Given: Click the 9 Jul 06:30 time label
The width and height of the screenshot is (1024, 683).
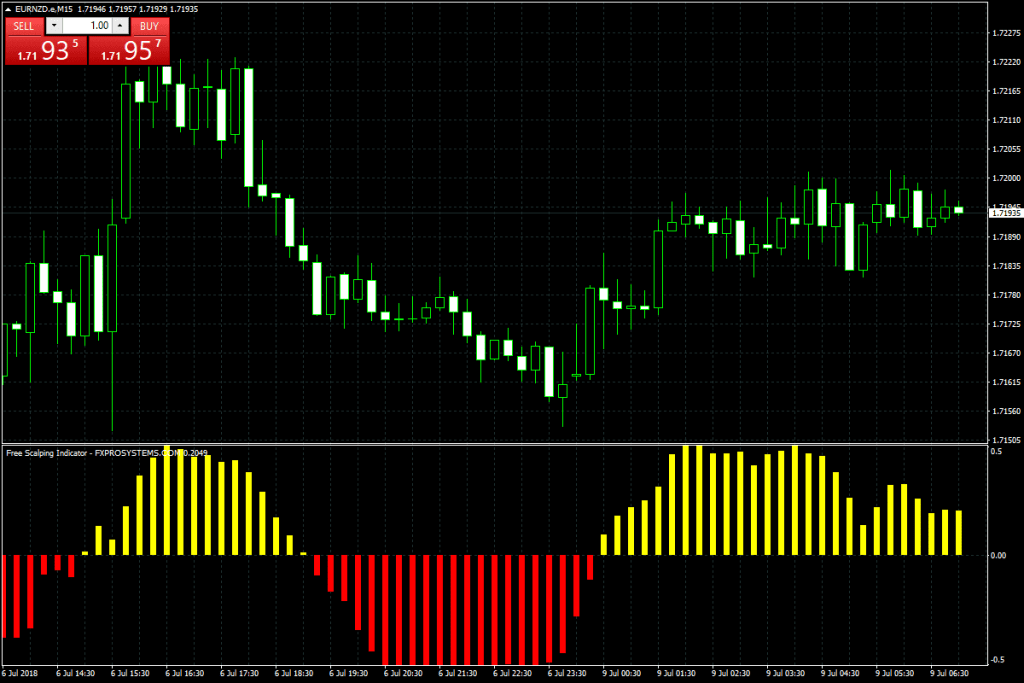Looking at the screenshot, I should coord(949,675).
